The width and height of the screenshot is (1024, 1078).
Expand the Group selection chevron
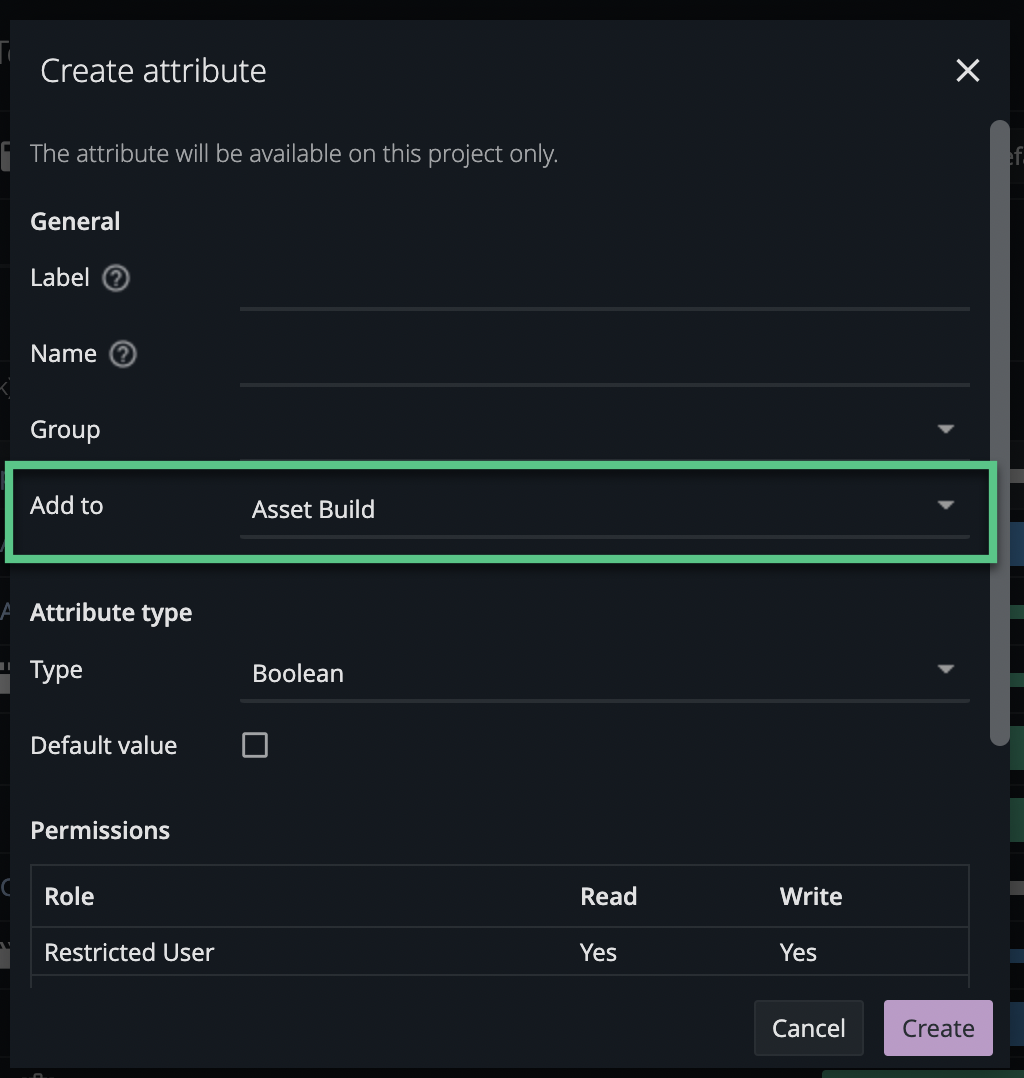(946, 428)
